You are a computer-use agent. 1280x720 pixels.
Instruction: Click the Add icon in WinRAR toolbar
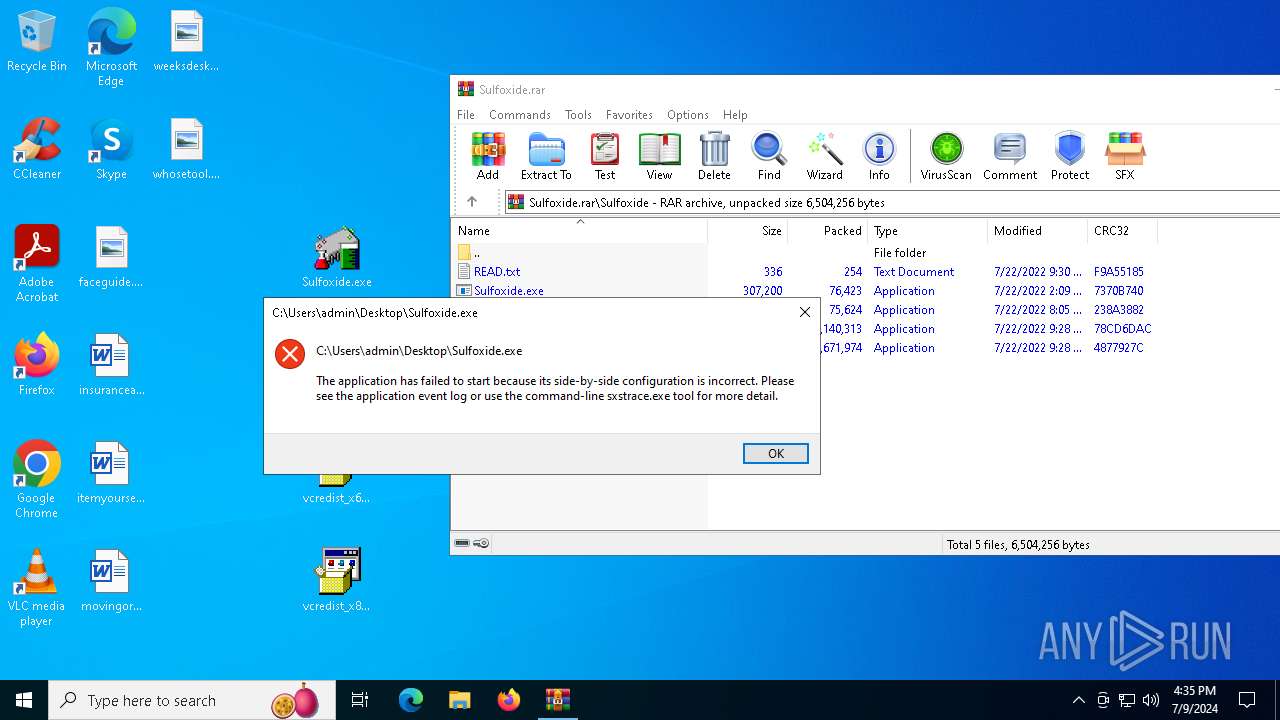point(488,156)
